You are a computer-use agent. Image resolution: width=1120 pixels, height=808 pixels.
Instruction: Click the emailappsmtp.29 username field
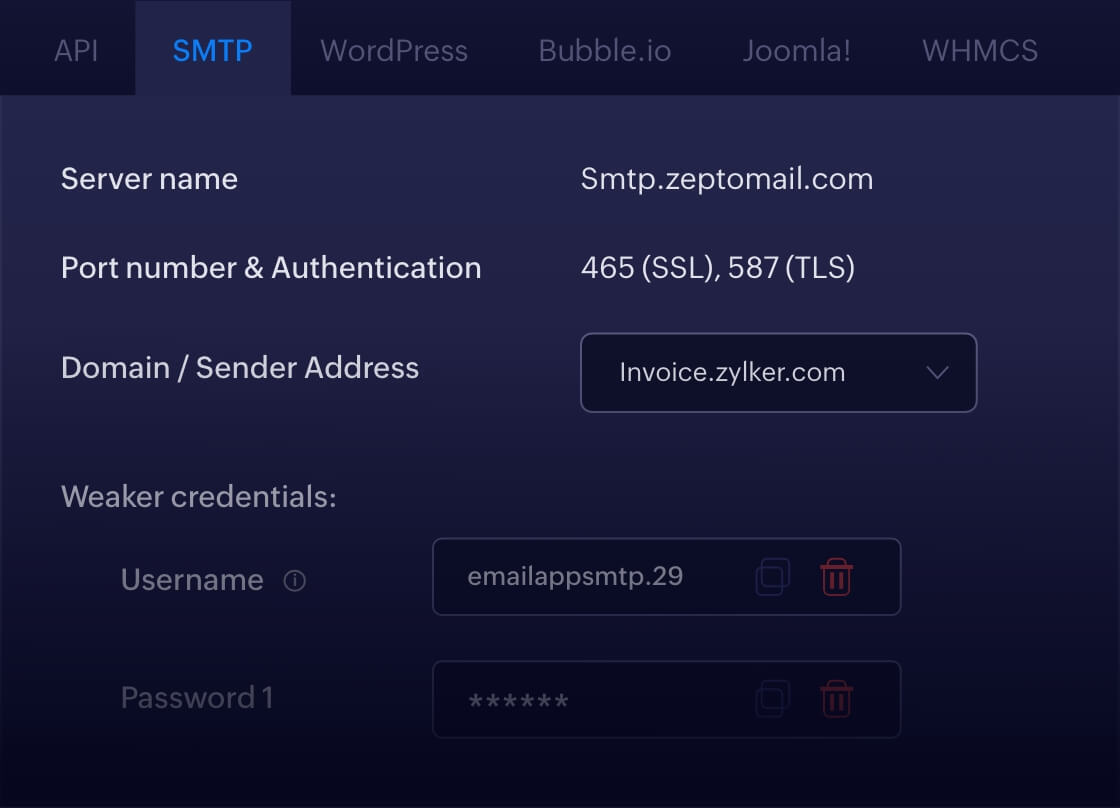coord(666,577)
